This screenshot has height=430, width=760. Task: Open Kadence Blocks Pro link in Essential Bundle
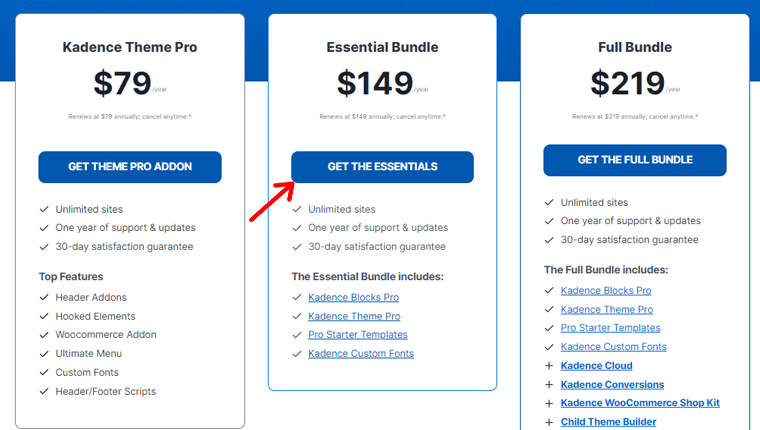353,298
